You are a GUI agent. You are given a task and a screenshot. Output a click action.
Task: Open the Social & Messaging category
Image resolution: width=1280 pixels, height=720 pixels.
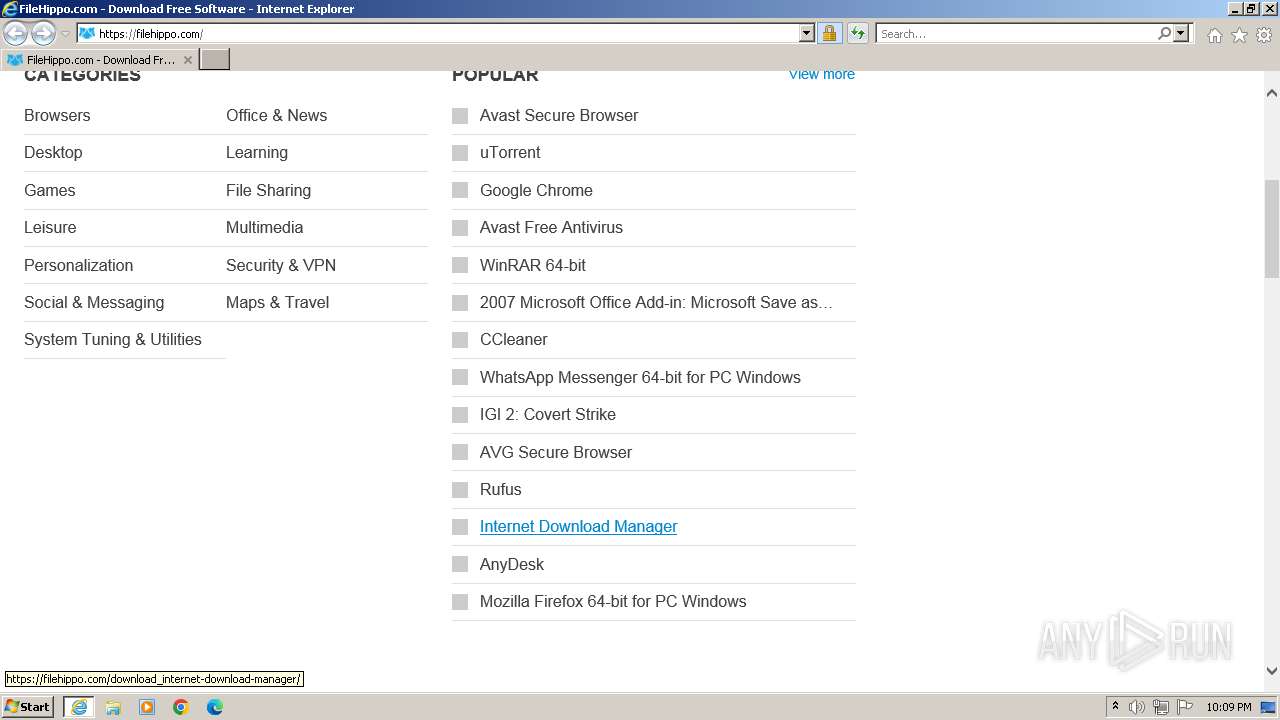pyautogui.click(x=94, y=302)
